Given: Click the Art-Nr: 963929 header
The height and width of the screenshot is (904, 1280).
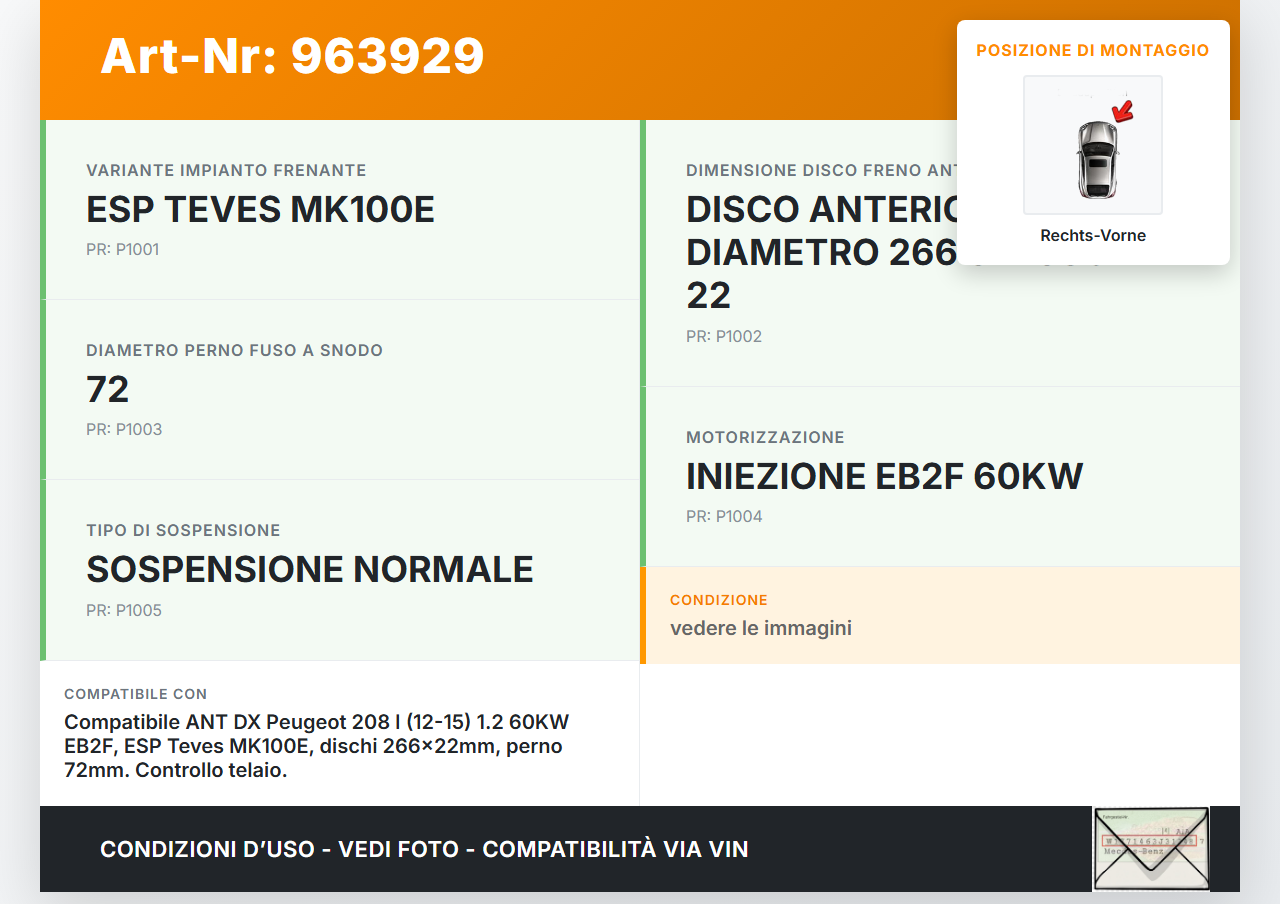Looking at the screenshot, I should pos(292,57).
